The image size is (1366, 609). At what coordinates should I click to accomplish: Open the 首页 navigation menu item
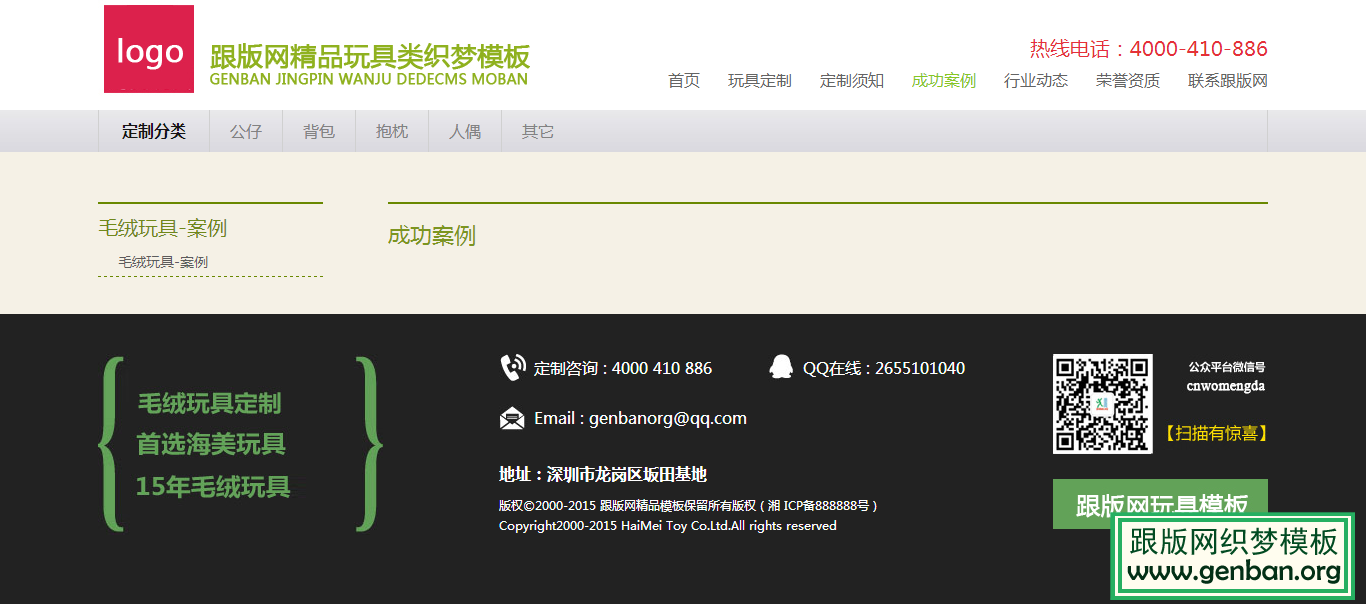click(x=684, y=81)
